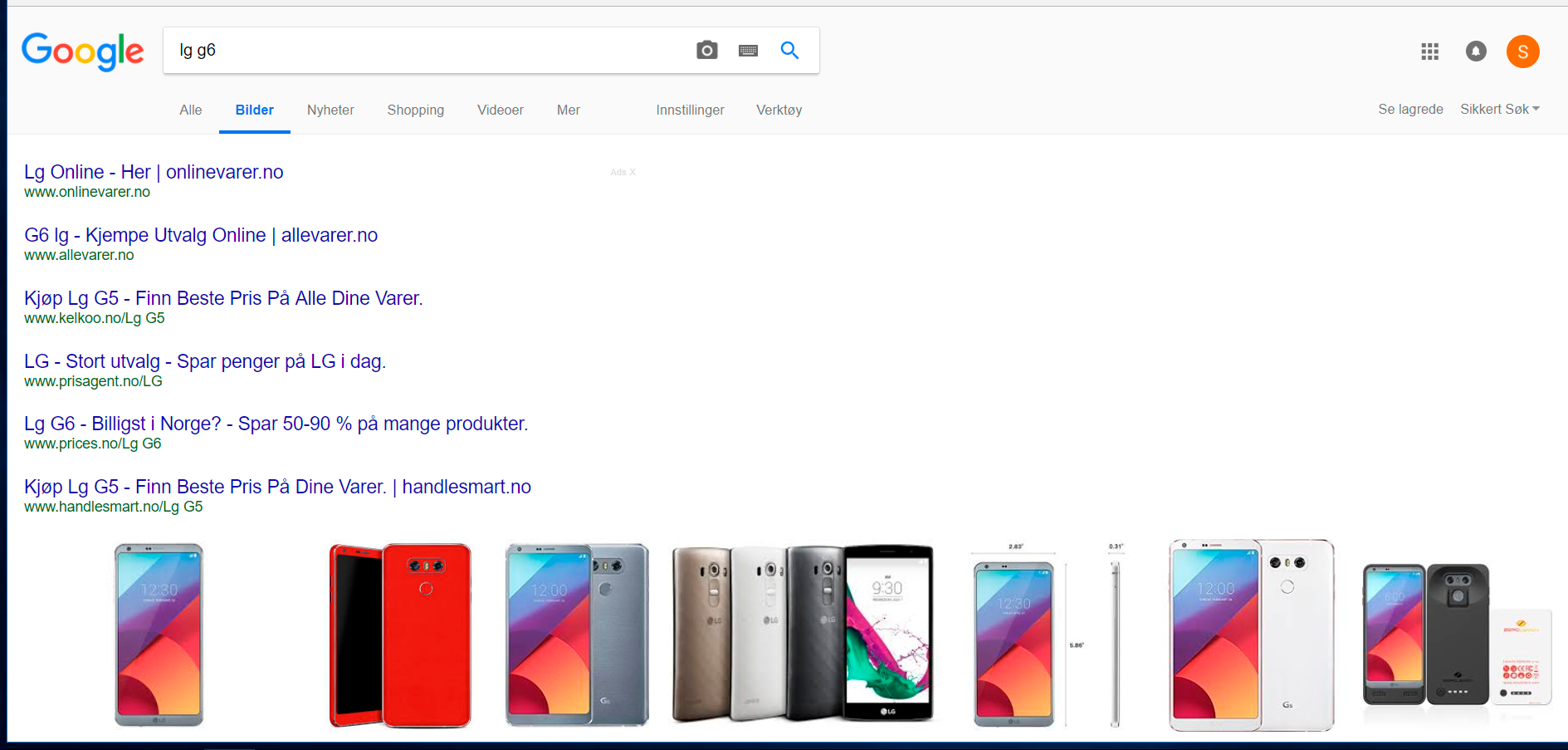Select the Bilder tab

point(254,110)
